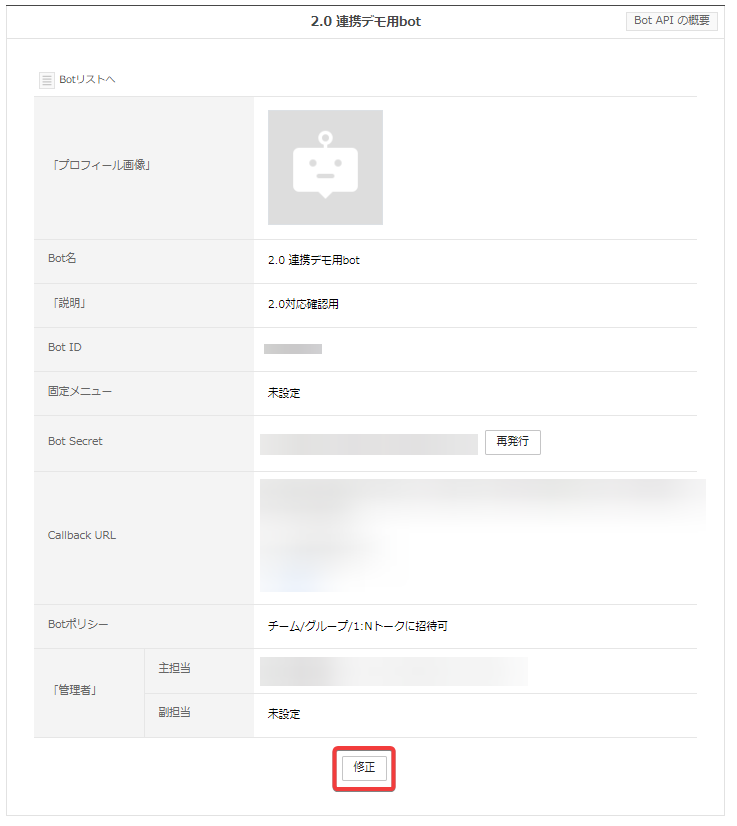Click the 修正 button at the bottom
This screenshot has height=826, width=737.
(x=364, y=768)
